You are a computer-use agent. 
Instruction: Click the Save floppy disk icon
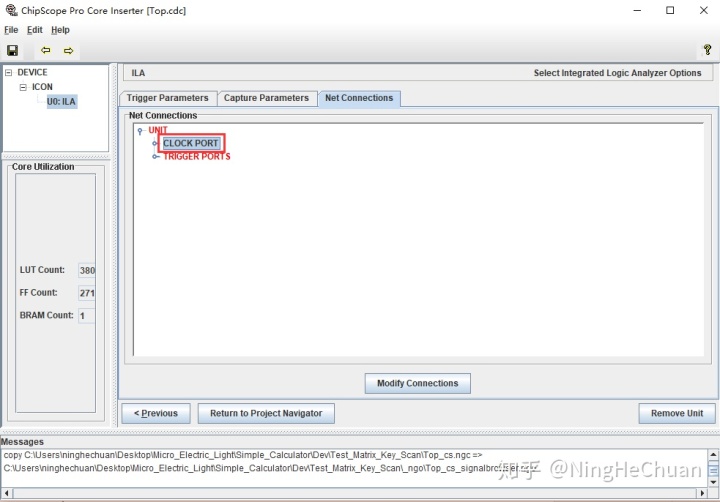pyautogui.click(x=12, y=51)
